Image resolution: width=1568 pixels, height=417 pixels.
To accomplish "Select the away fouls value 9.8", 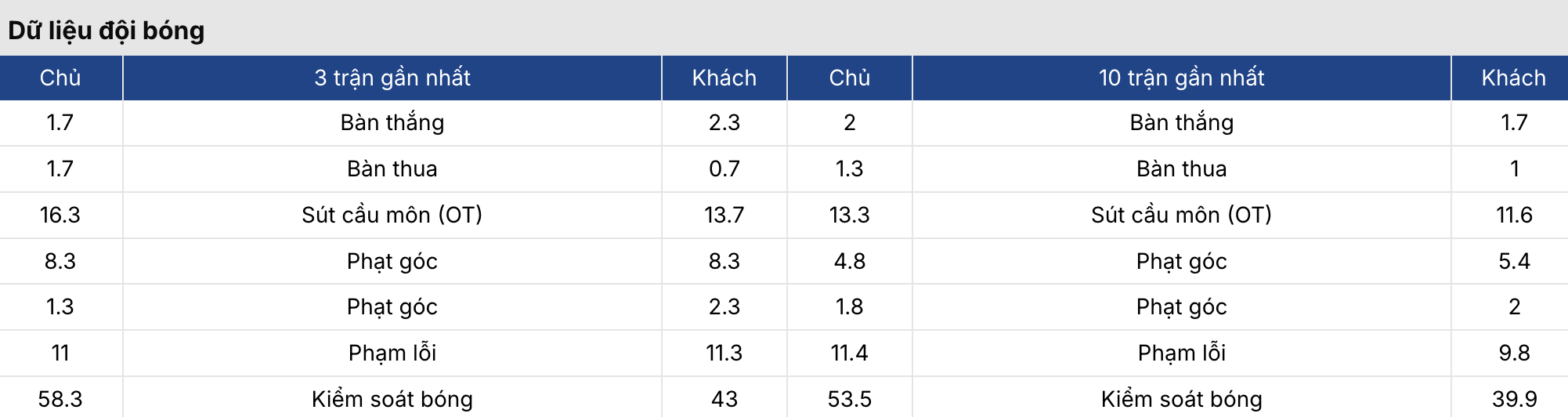I will point(1513,353).
